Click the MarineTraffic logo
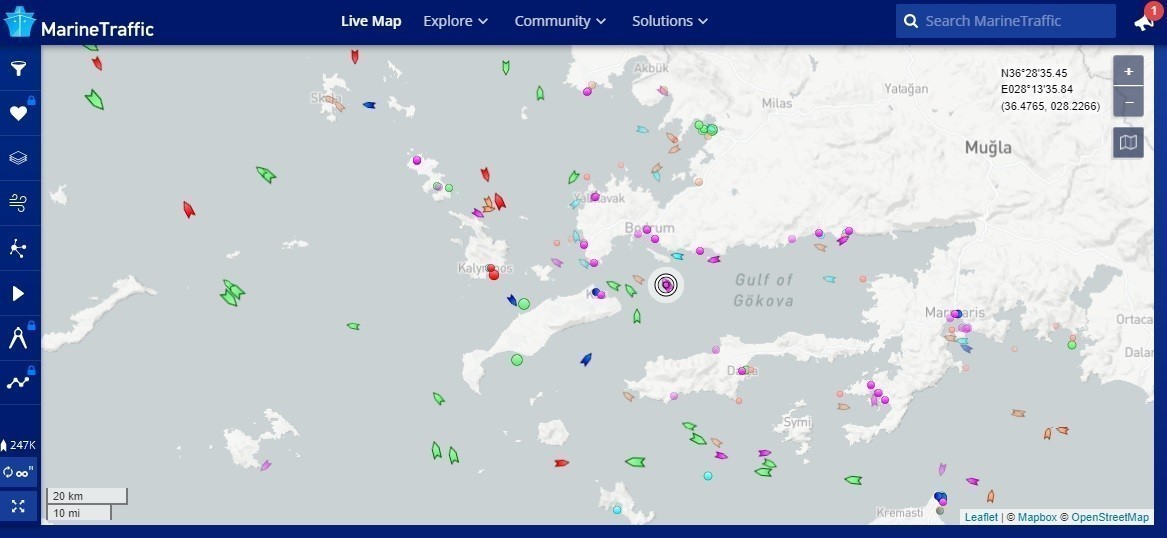1167x538 pixels. (x=80, y=24)
